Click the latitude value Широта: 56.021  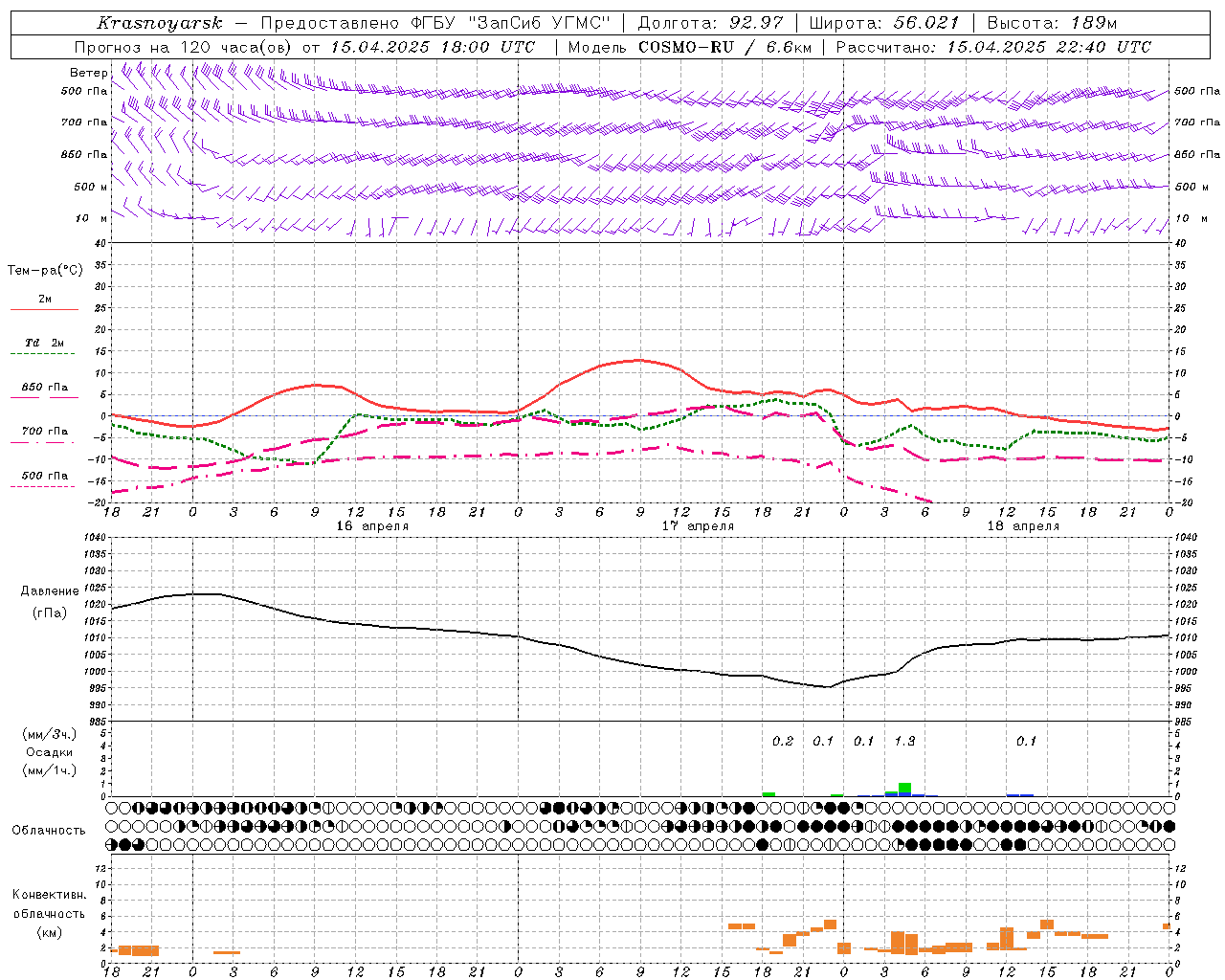click(x=884, y=23)
